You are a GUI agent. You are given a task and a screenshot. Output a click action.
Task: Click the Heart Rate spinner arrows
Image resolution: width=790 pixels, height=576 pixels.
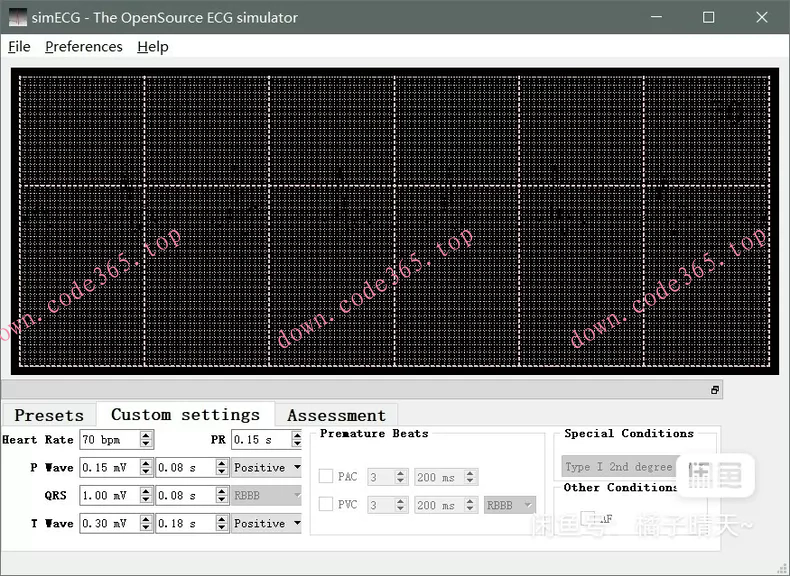pyautogui.click(x=146, y=439)
